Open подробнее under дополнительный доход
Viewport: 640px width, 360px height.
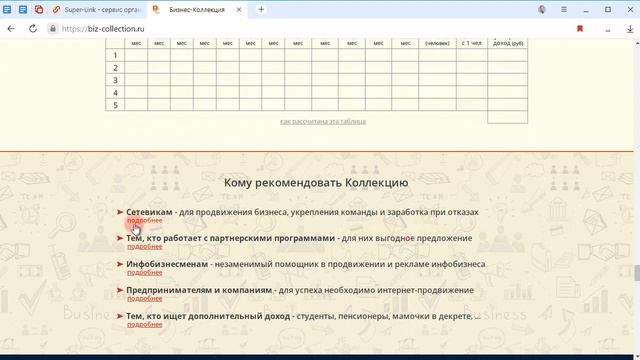point(144,324)
